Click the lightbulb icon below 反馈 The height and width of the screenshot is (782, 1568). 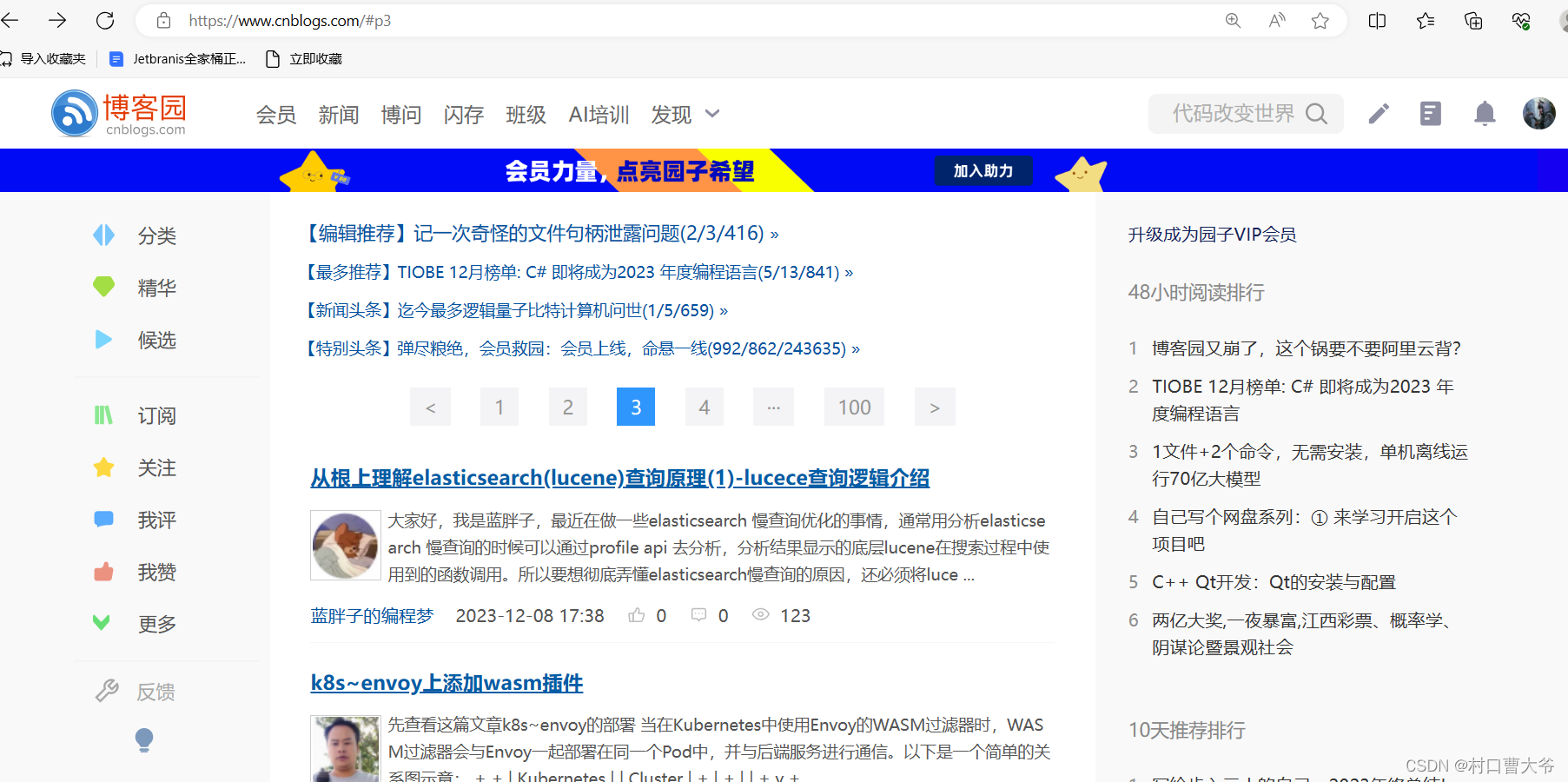click(x=144, y=739)
